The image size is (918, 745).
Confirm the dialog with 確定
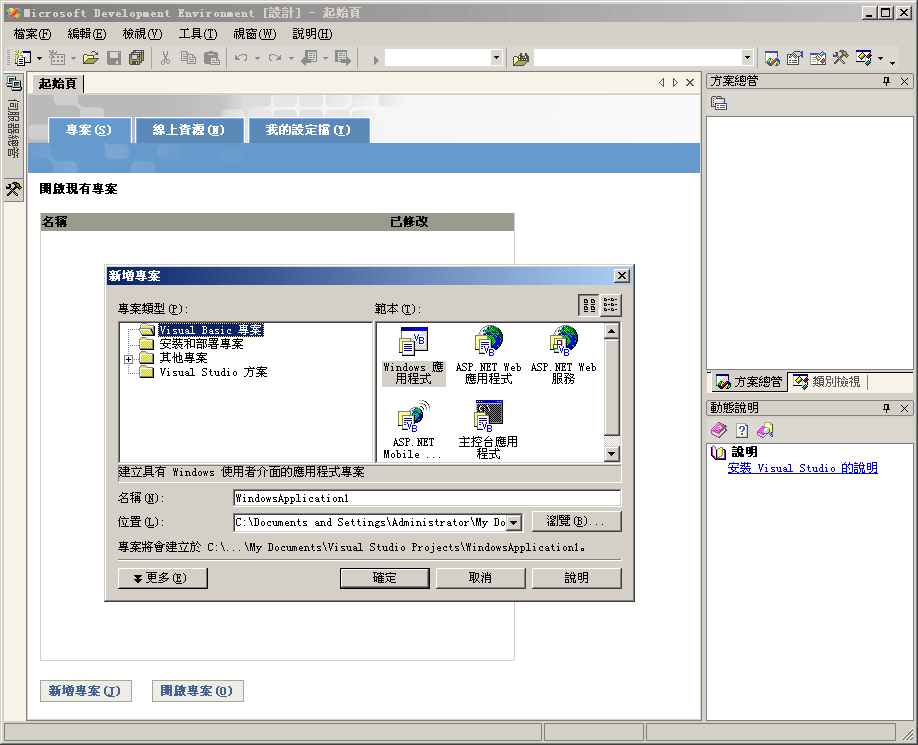(x=385, y=578)
